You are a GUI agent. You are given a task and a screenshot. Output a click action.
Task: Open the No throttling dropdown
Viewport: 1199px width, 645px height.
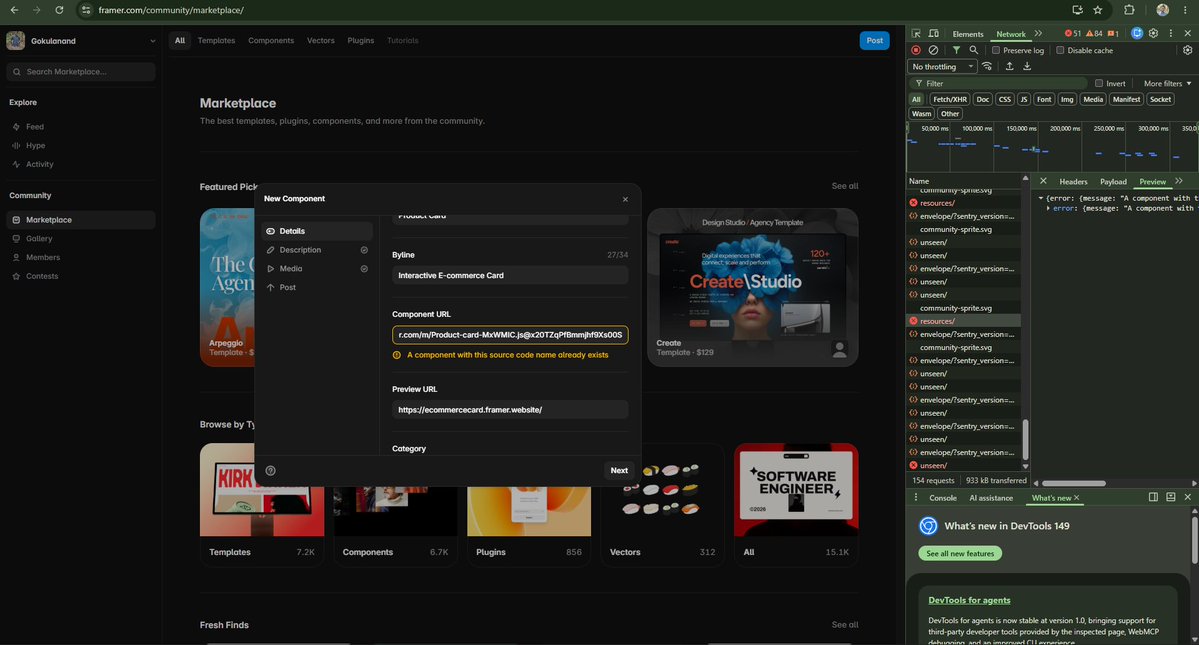pyautogui.click(x=943, y=66)
